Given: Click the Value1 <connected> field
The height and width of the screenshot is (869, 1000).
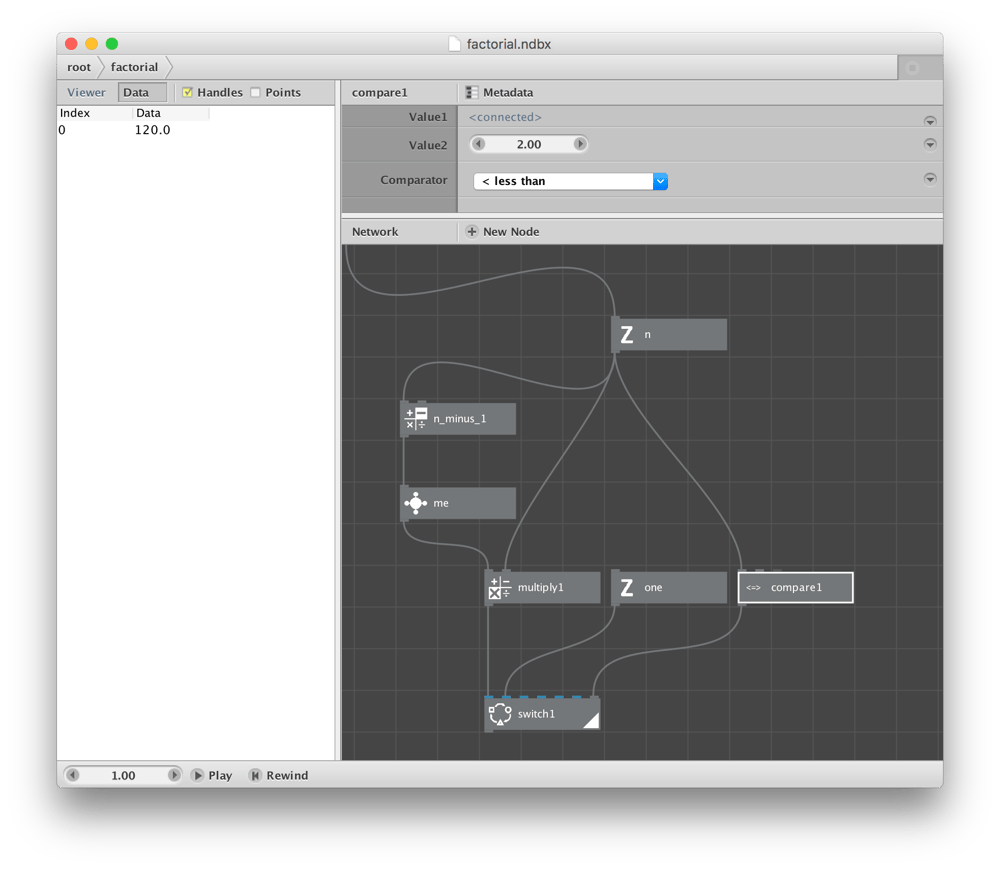Looking at the screenshot, I should pyautogui.click(x=505, y=117).
